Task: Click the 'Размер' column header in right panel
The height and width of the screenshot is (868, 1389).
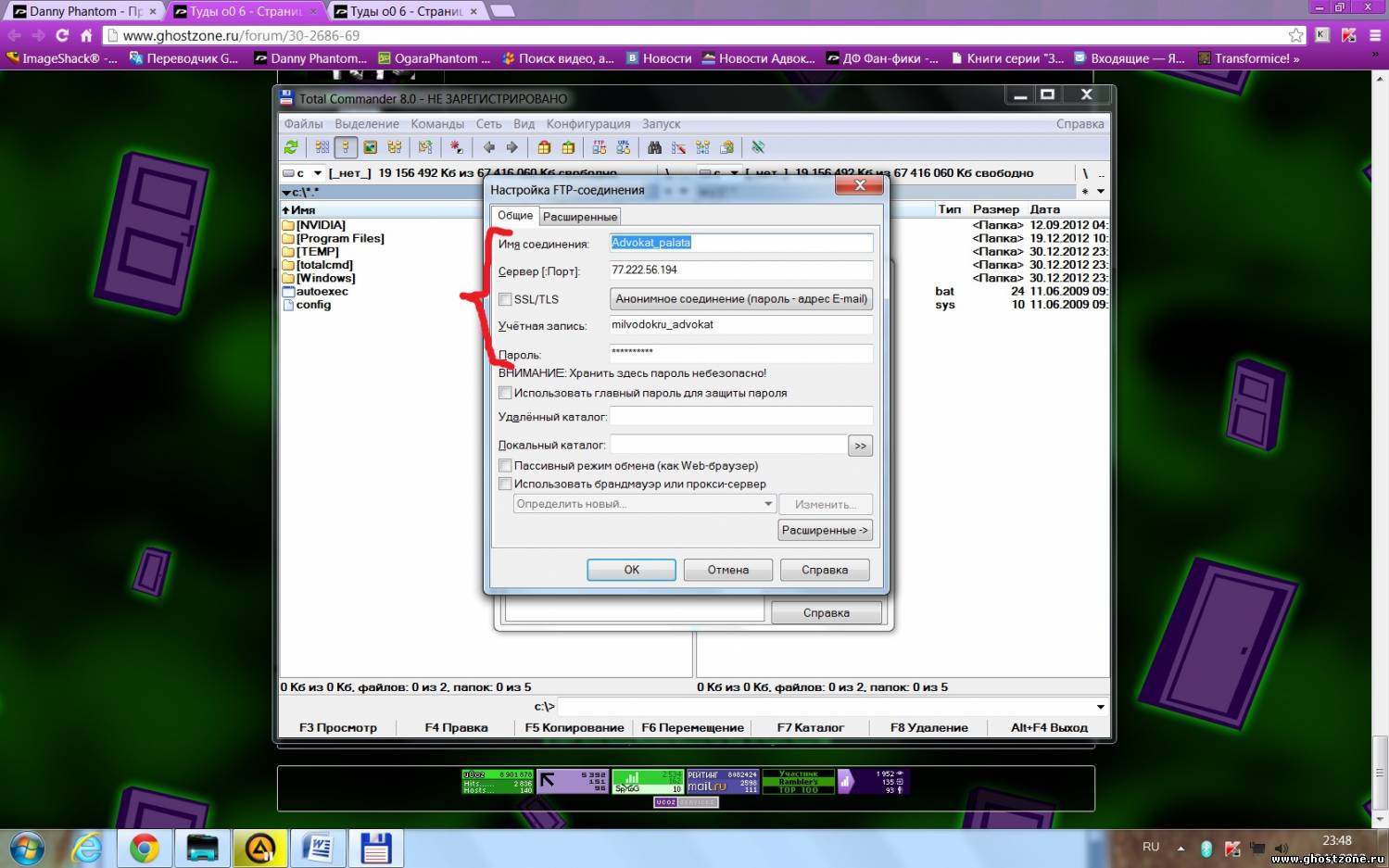Action: pos(995,209)
